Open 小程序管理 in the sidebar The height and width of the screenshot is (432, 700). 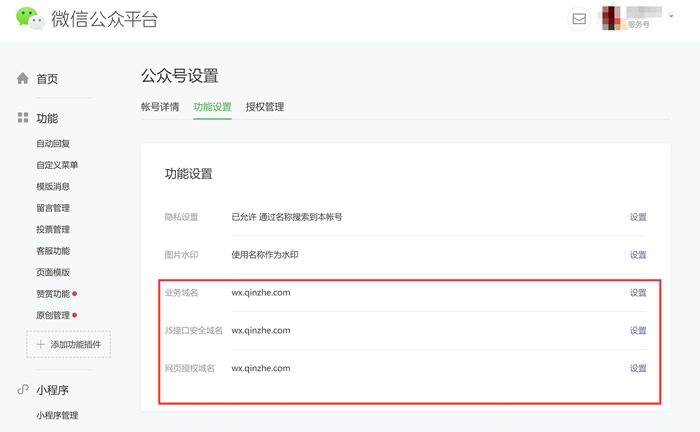click(x=57, y=416)
